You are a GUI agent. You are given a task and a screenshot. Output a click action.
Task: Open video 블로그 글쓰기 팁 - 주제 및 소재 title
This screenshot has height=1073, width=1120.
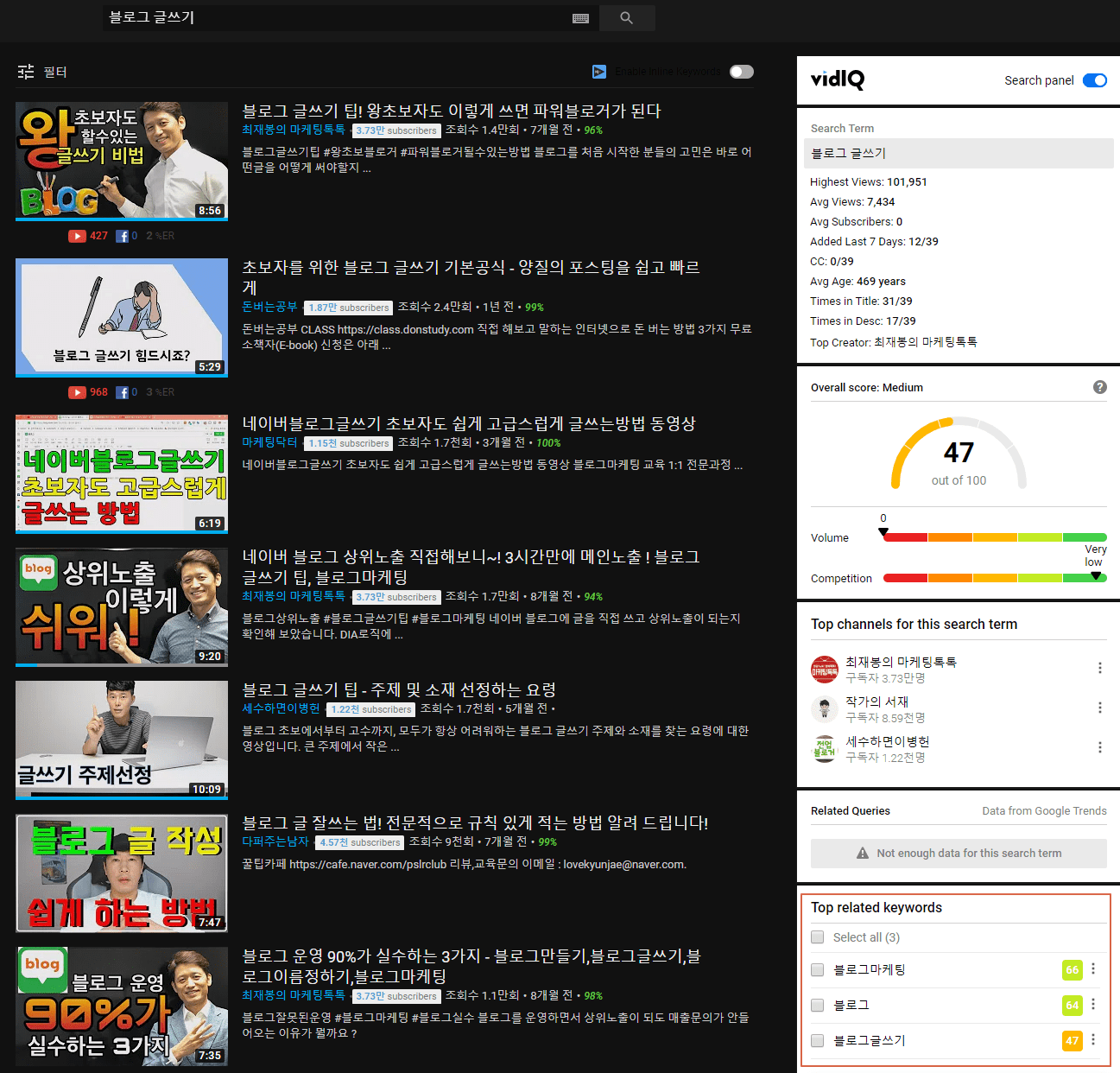[x=399, y=689]
